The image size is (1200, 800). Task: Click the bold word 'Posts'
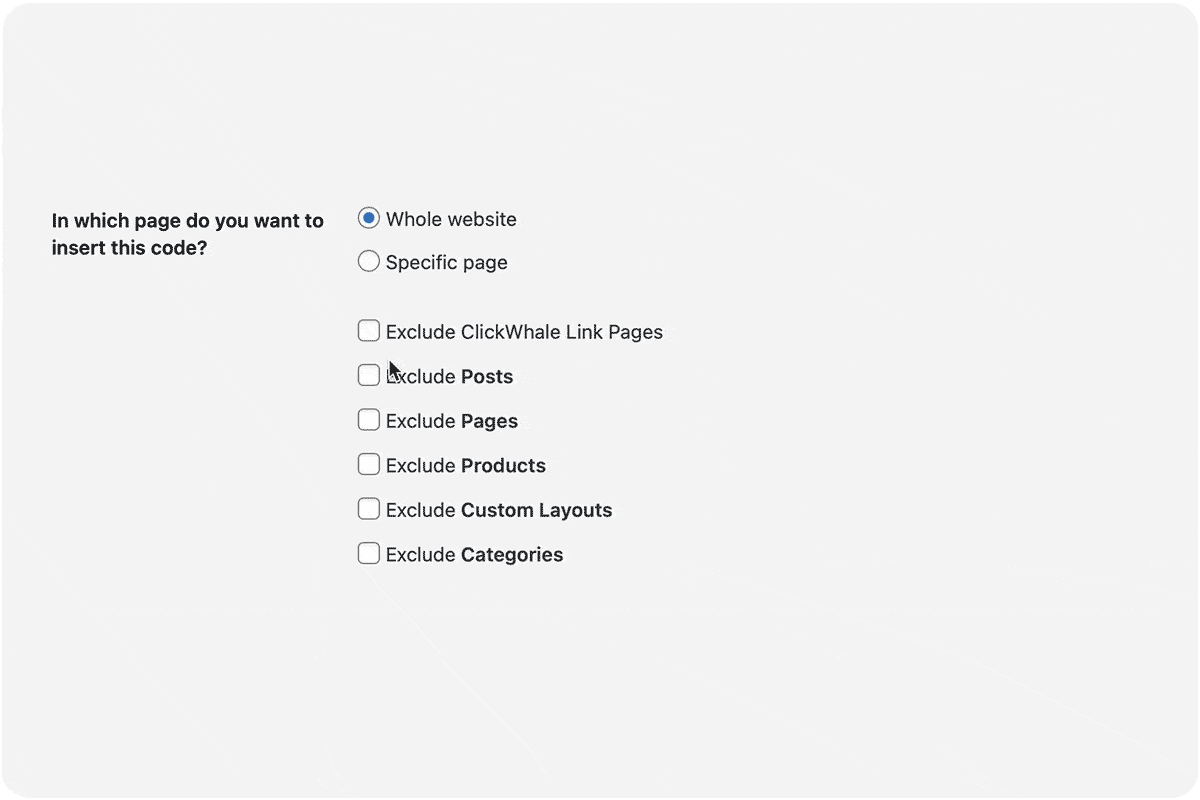tap(487, 377)
